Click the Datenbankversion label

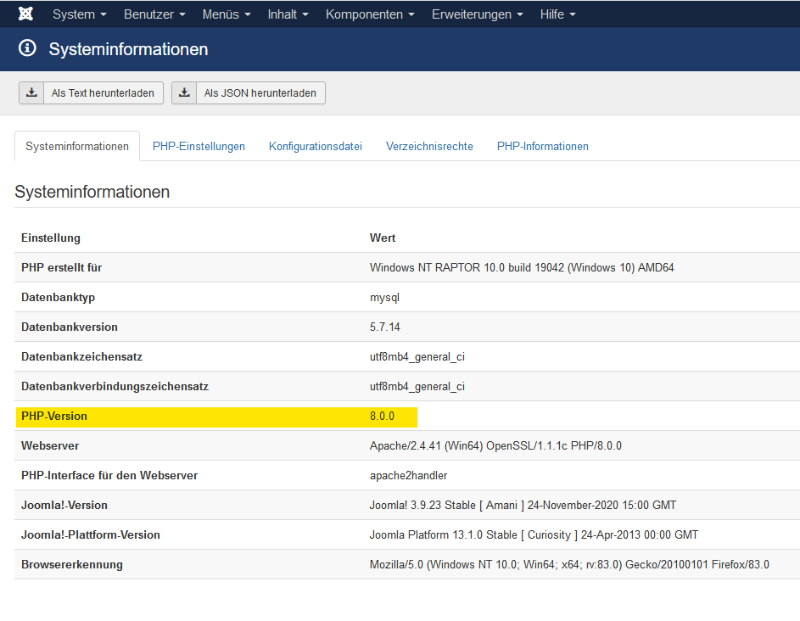tap(69, 327)
